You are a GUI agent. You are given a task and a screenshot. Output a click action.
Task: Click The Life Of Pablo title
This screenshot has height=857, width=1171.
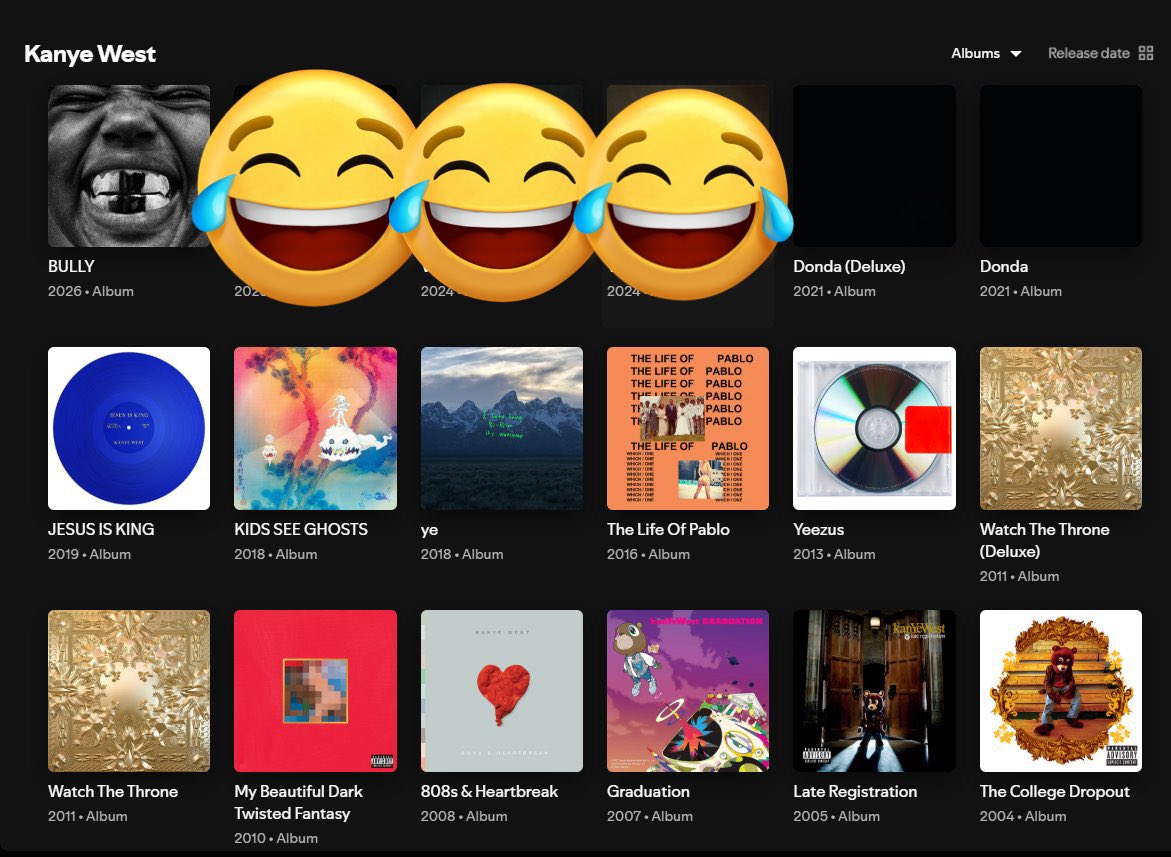668,529
